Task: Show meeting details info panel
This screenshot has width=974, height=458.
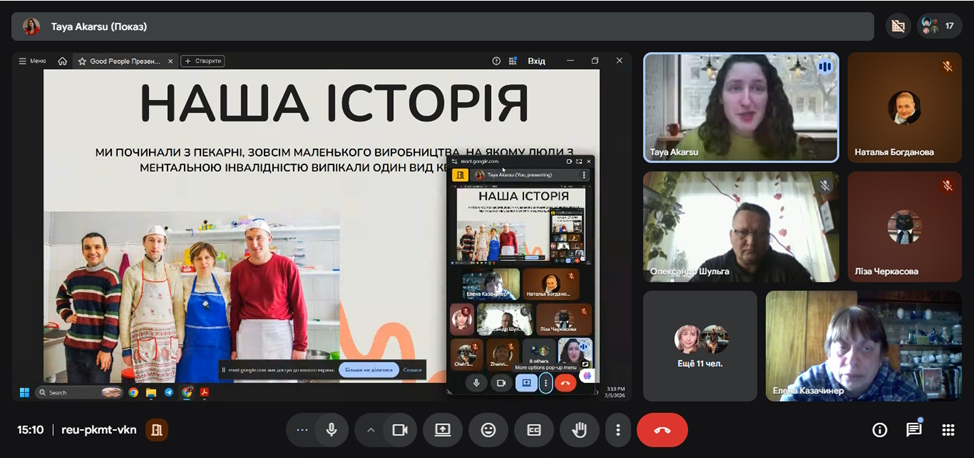Action: 879,430
